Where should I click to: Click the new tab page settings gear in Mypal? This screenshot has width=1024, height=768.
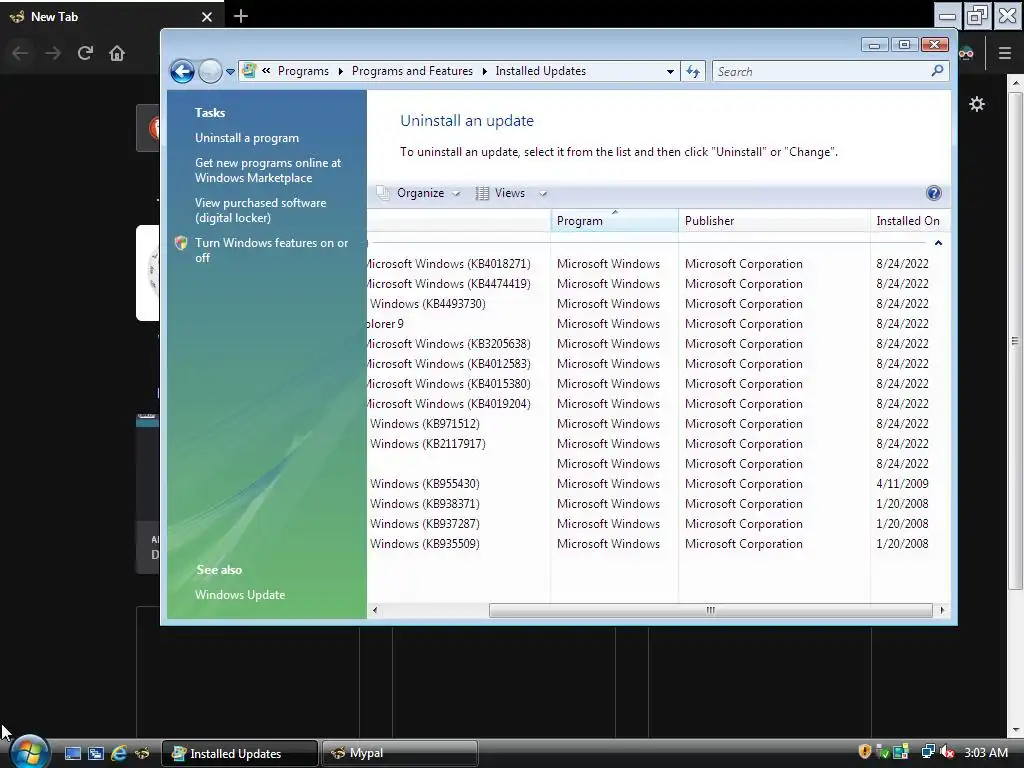tap(976, 104)
